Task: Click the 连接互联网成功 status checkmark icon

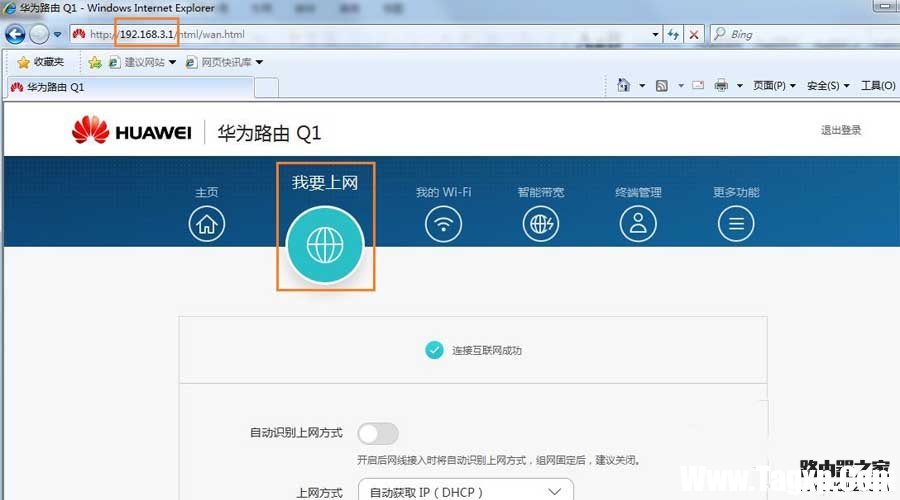Action: pyautogui.click(x=435, y=350)
